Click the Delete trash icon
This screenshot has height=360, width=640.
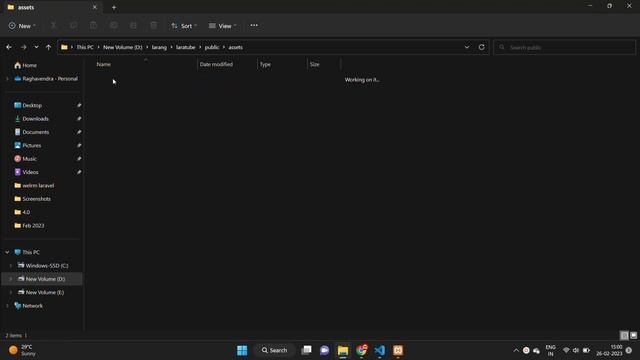click(x=153, y=26)
